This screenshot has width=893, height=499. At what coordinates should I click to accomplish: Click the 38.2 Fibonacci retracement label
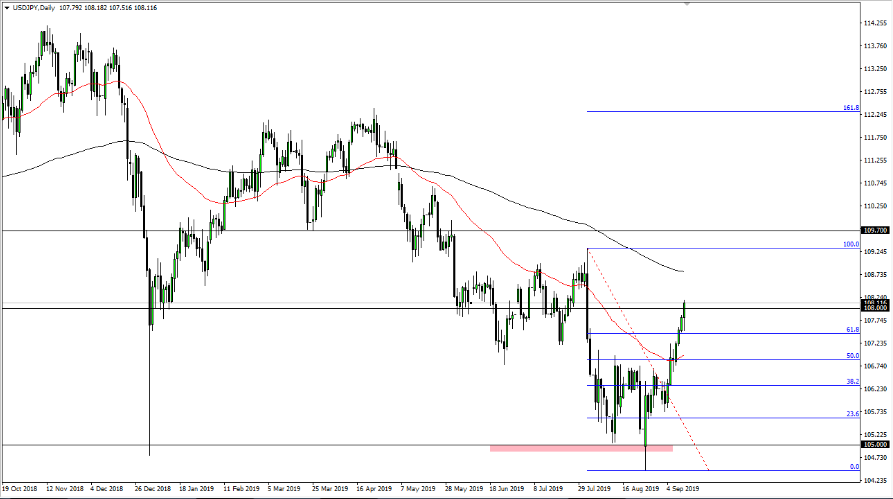pyautogui.click(x=853, y=381)
